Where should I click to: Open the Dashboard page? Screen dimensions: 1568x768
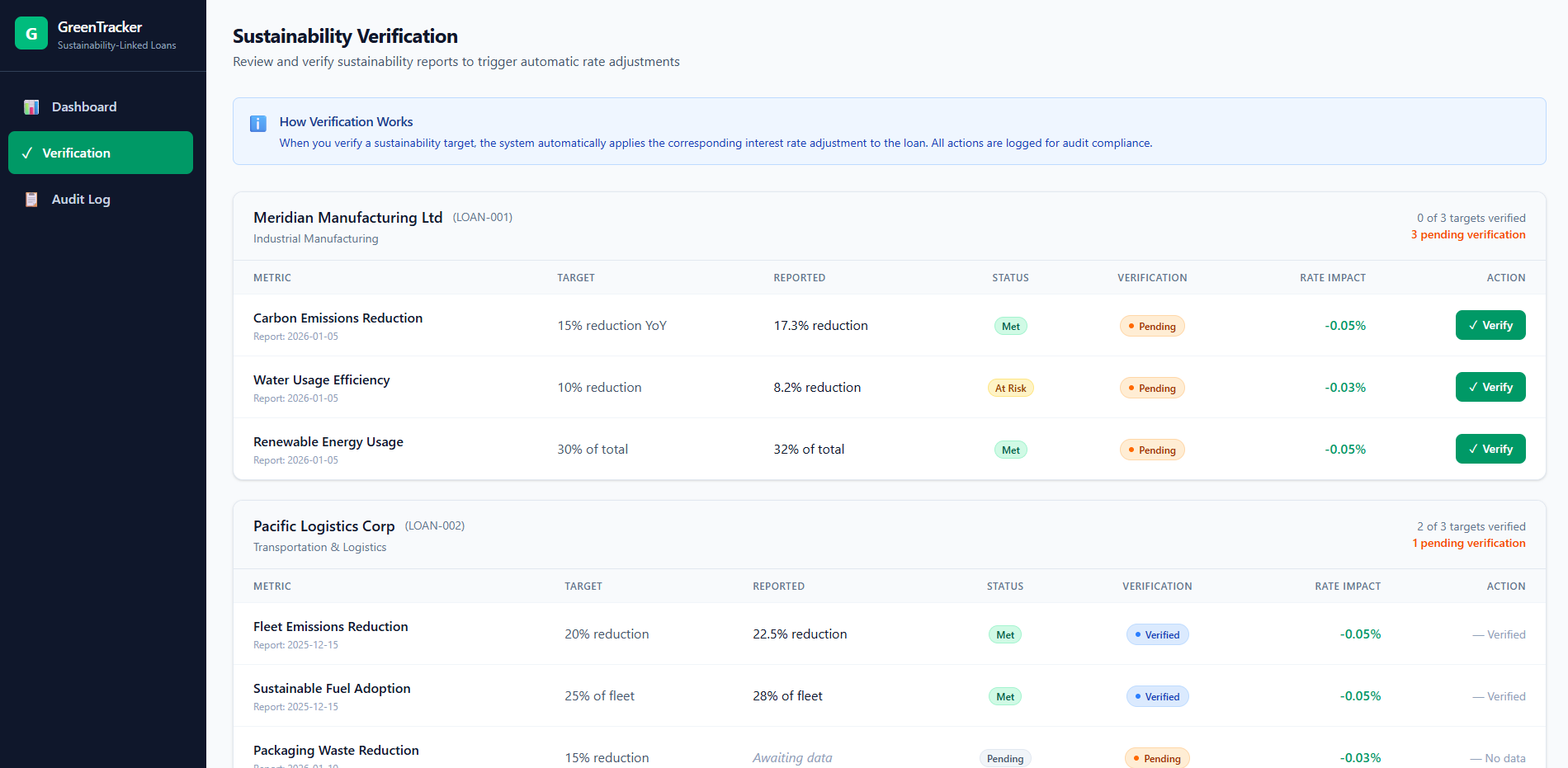pyautogui.click(x=101, y=106)
